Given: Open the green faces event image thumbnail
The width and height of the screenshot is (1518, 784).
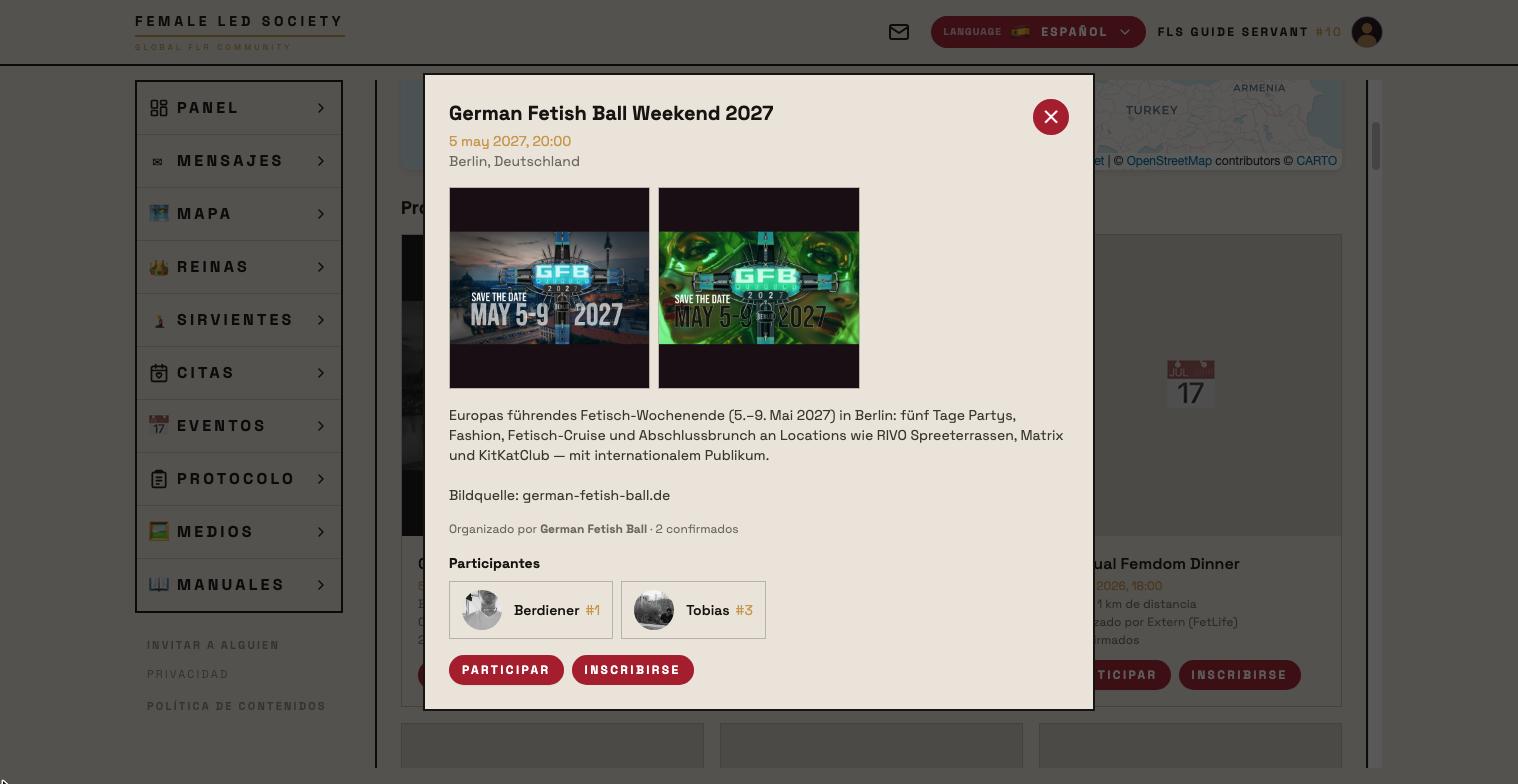Looking at the screenshot, I should tap(759, 288).
